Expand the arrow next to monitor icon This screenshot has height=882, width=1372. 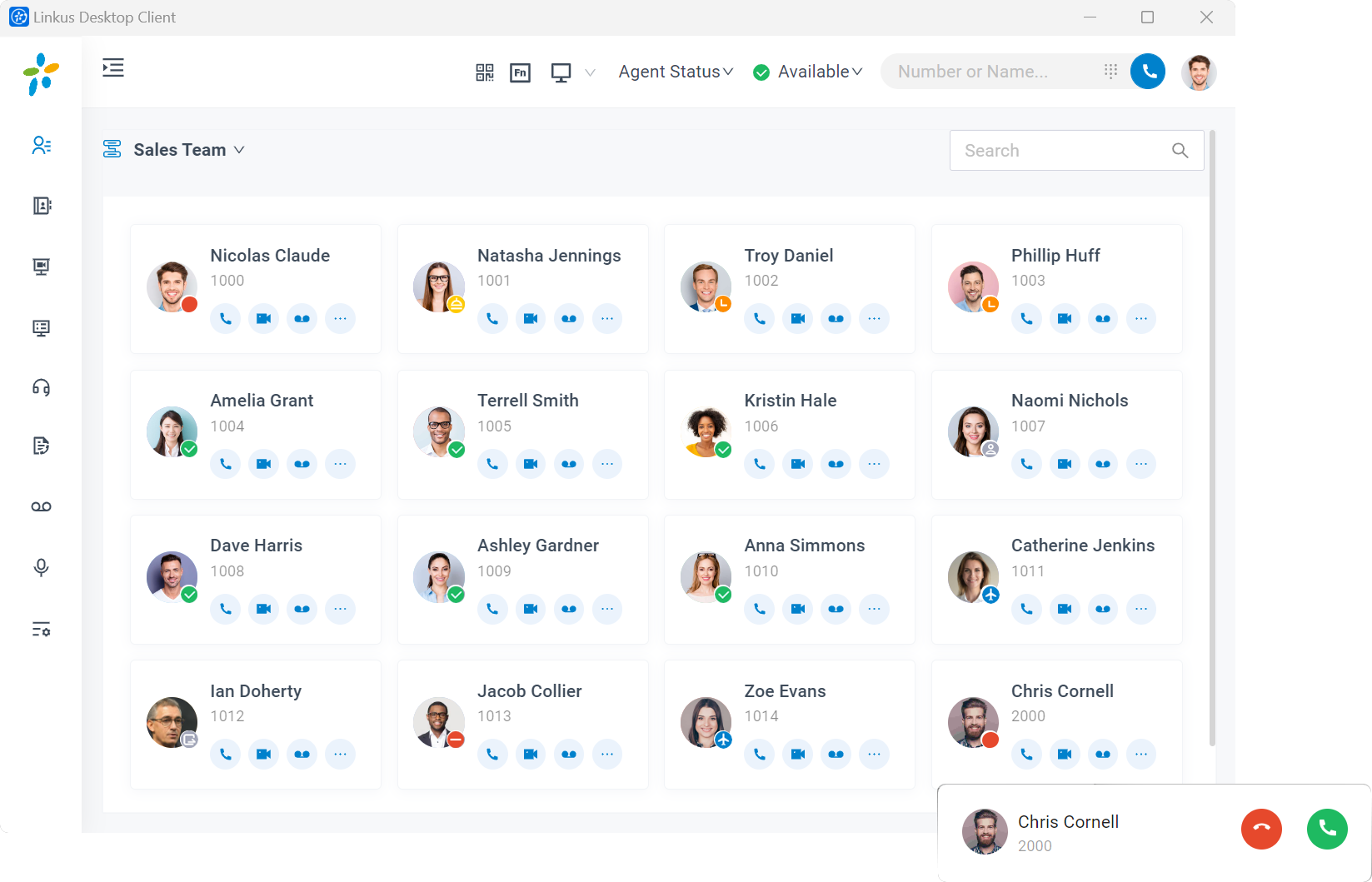pos(591,72)
